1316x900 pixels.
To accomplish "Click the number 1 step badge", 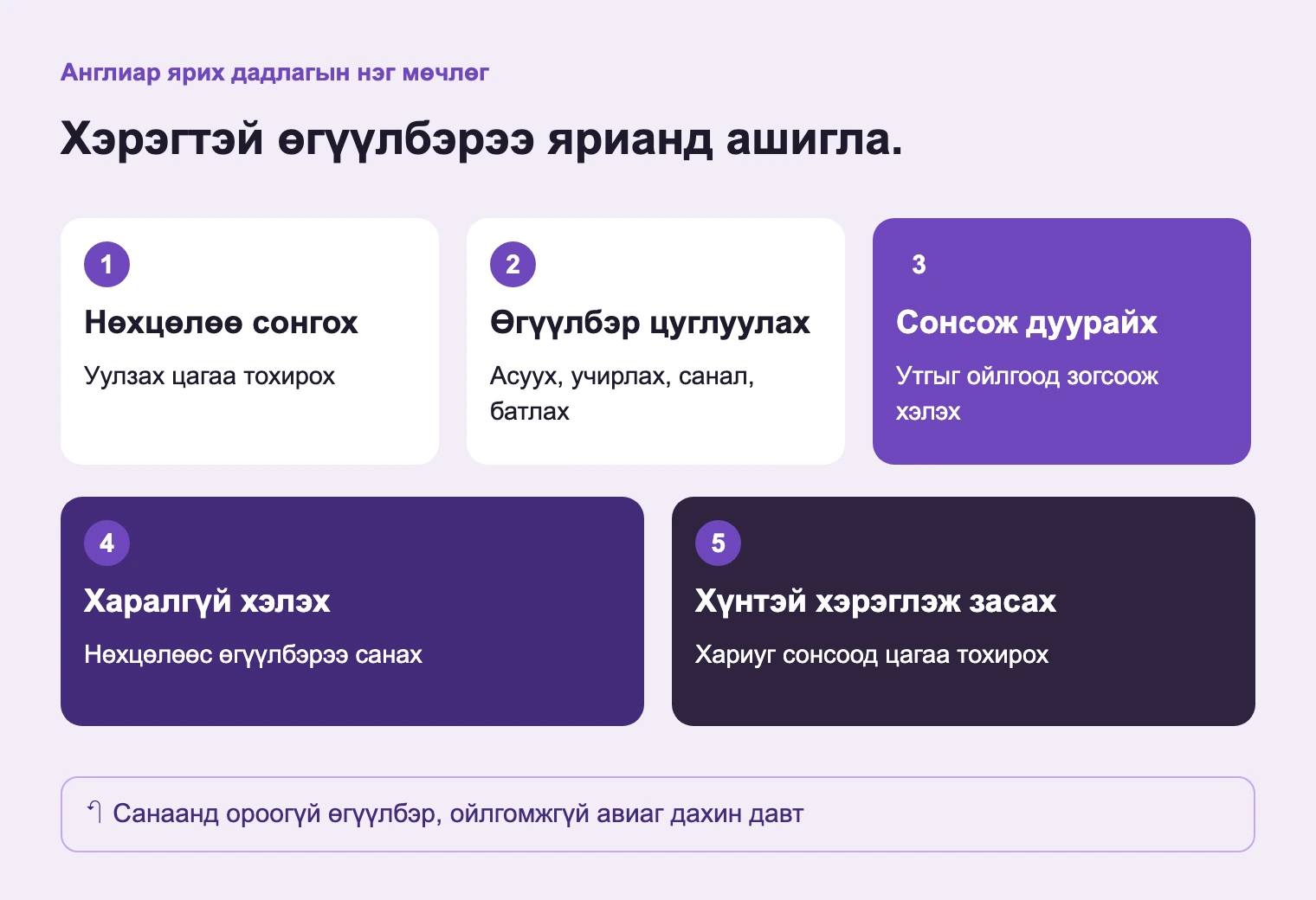I will tap(106, 265).
